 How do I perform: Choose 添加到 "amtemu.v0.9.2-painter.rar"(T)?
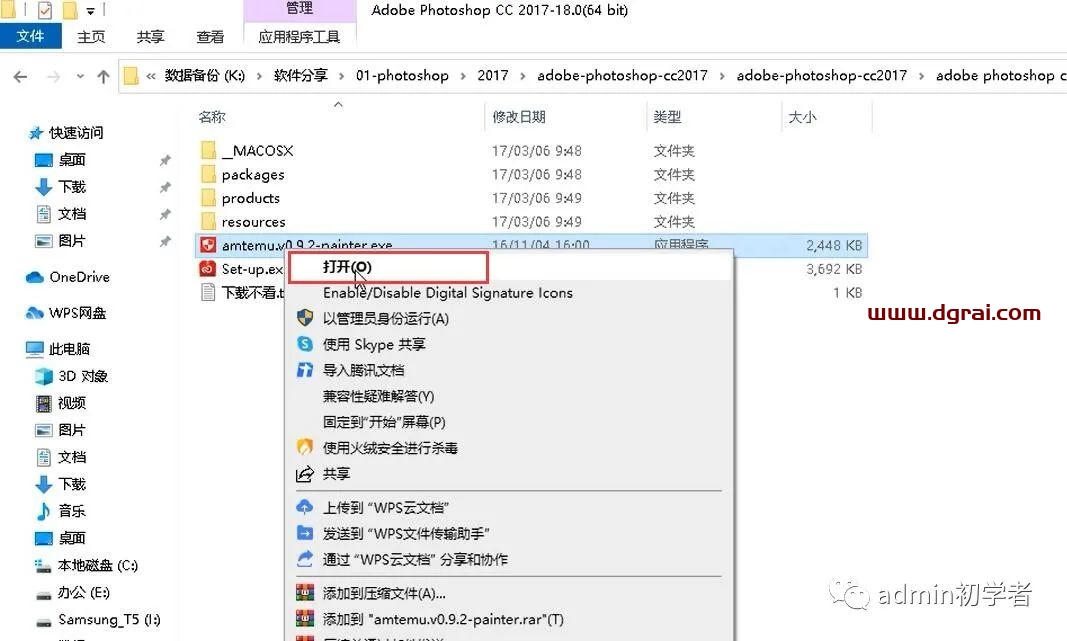click(443, 619)
